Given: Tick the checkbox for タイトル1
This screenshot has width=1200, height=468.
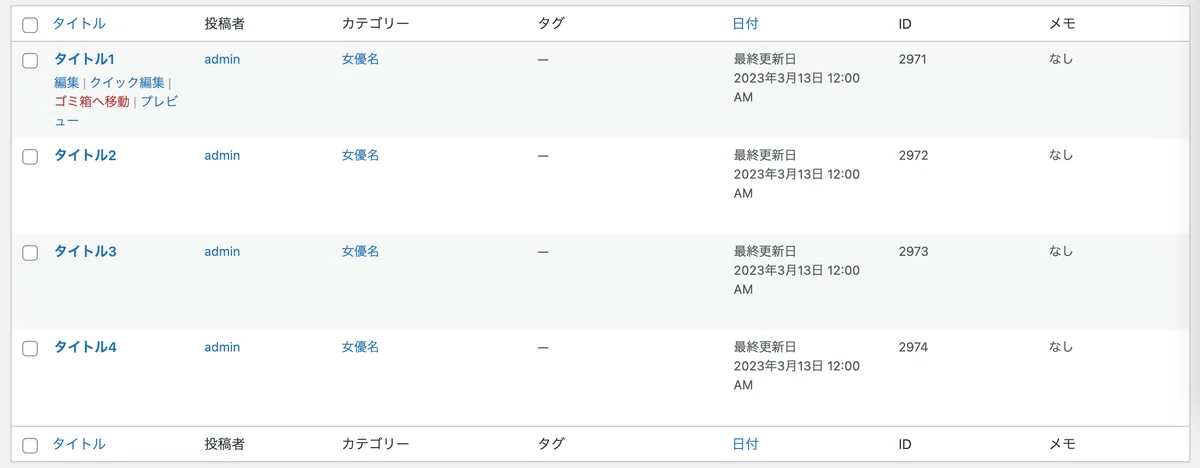Looking at the screenshot, I should click(30, 61).
